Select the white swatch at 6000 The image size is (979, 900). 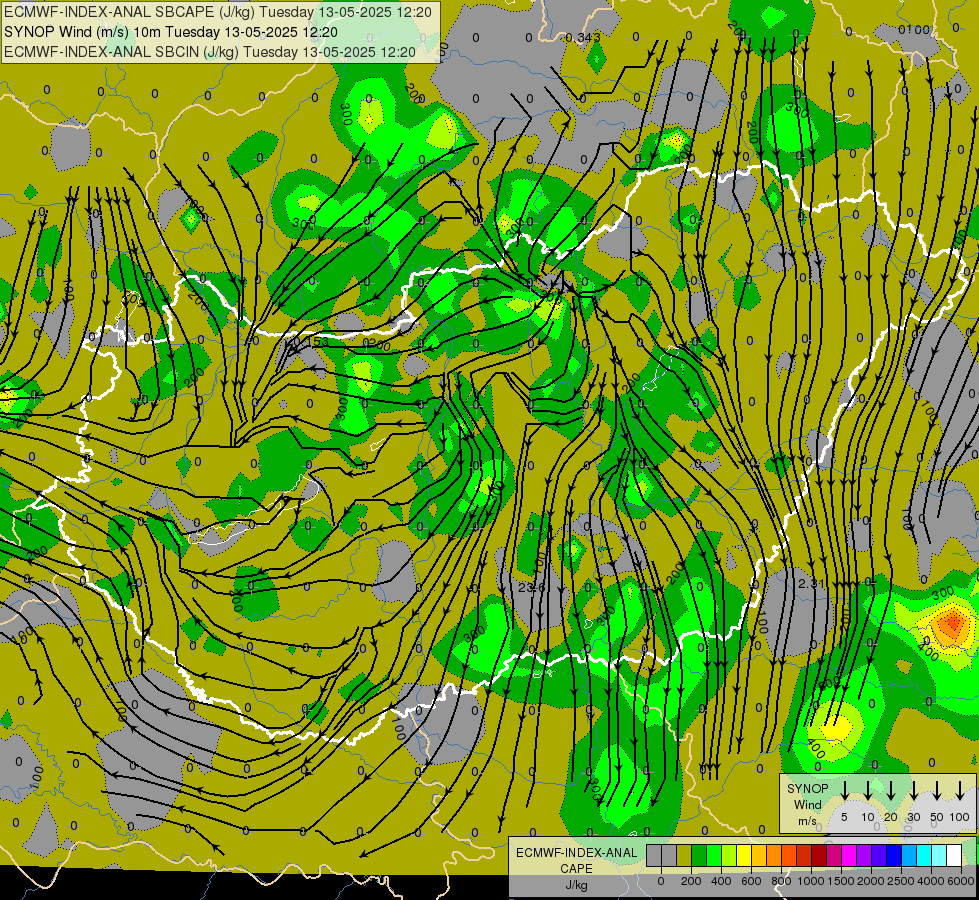[x=954, y=855]
